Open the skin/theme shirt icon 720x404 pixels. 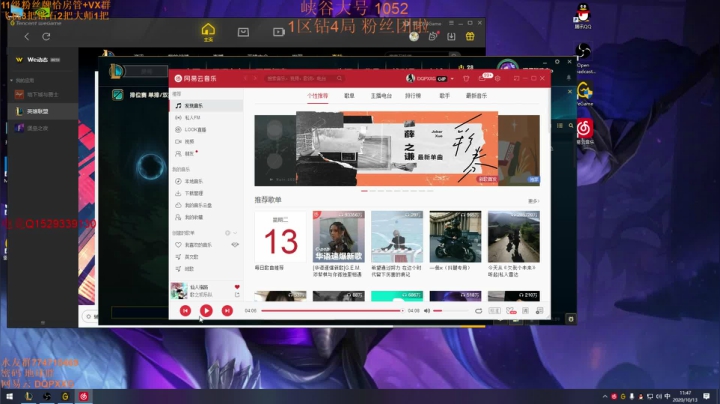(x=466, y=79)
